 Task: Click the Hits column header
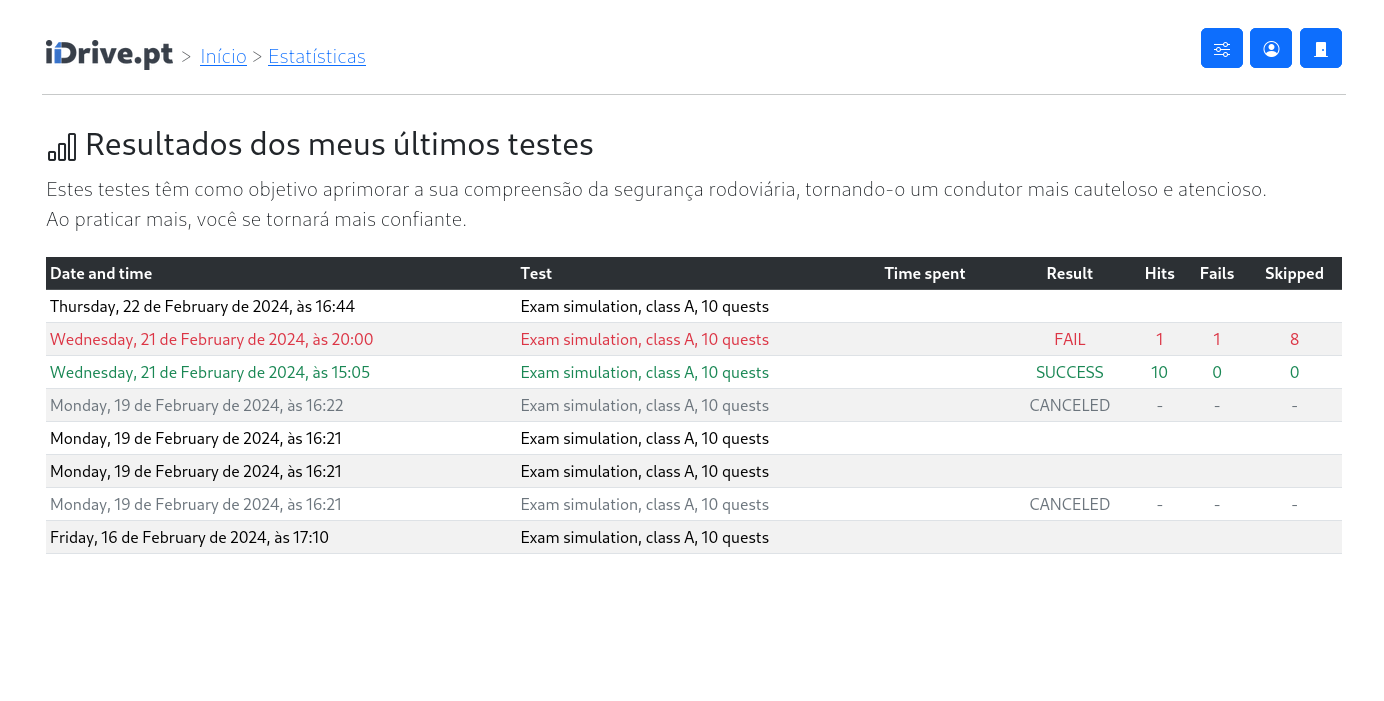(x=1159, y=274)
